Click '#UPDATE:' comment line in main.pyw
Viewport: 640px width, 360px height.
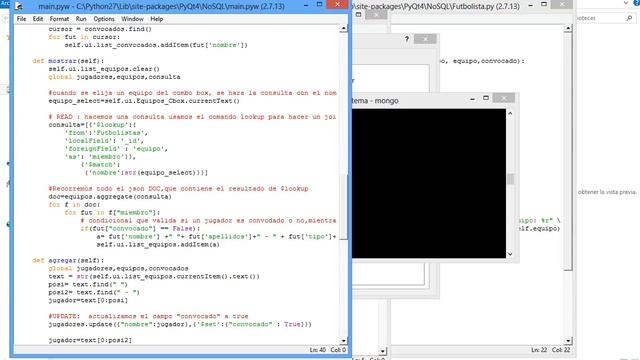(x=148, y=316)
